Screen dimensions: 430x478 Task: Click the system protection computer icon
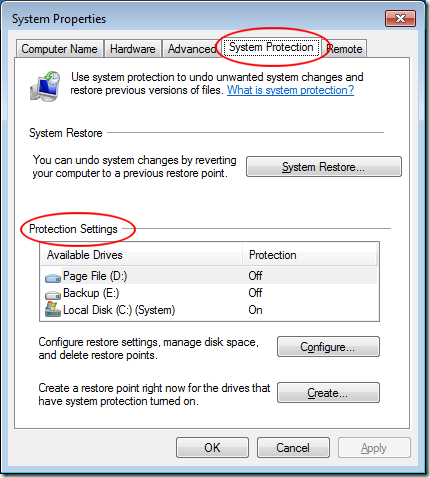pyautogui.click(x=45, y=86)
